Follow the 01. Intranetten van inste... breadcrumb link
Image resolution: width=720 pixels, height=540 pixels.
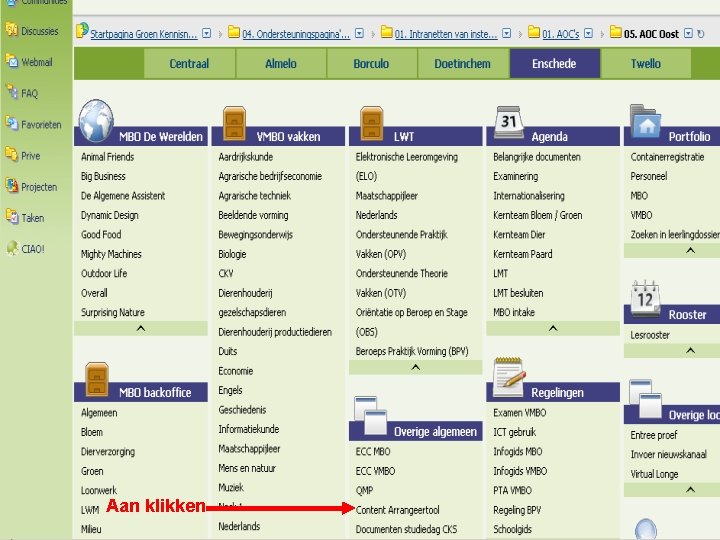(446, 34)
